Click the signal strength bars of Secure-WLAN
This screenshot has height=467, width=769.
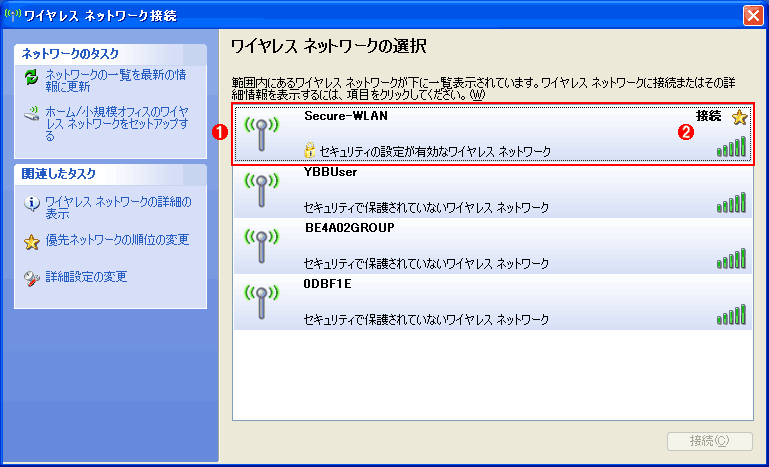[x=731, y=147]
